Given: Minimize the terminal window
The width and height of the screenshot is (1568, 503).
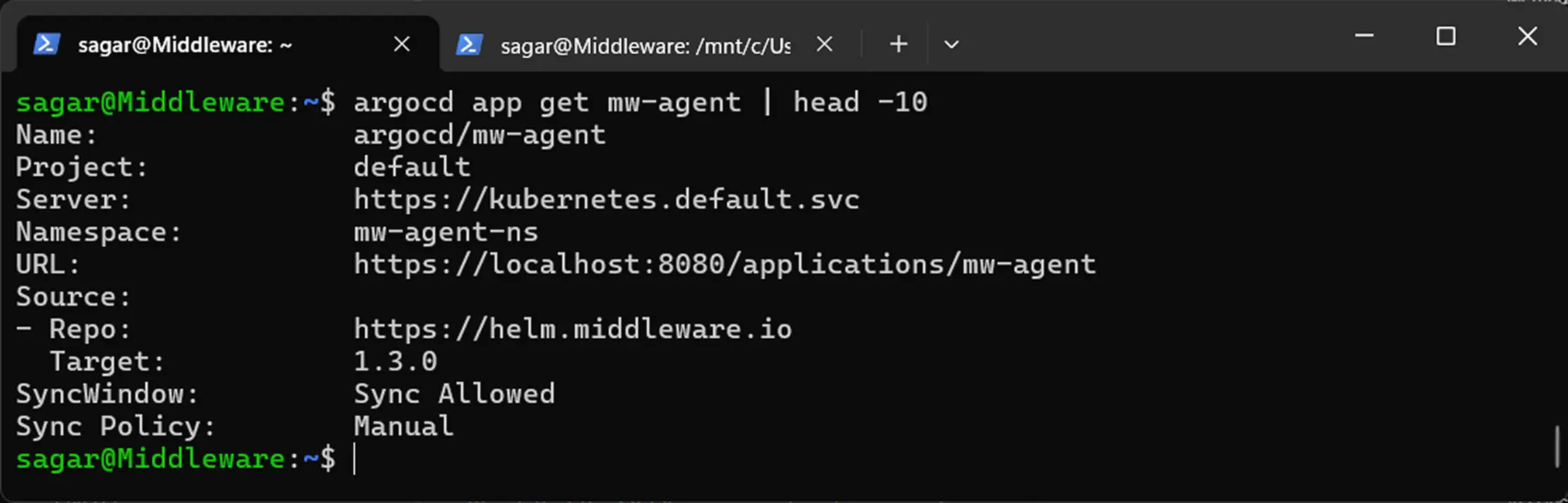Looking at the screenshot, I should click(1364, 36).
